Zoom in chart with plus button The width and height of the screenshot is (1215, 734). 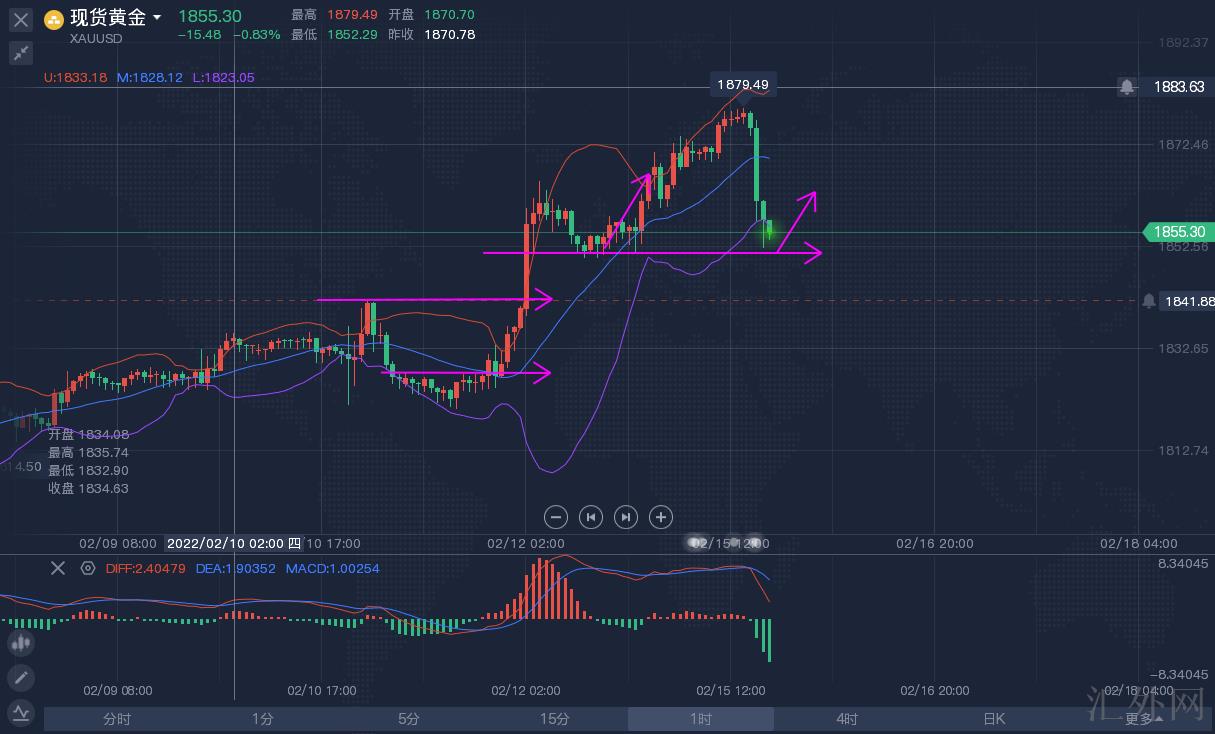point(660,517)
